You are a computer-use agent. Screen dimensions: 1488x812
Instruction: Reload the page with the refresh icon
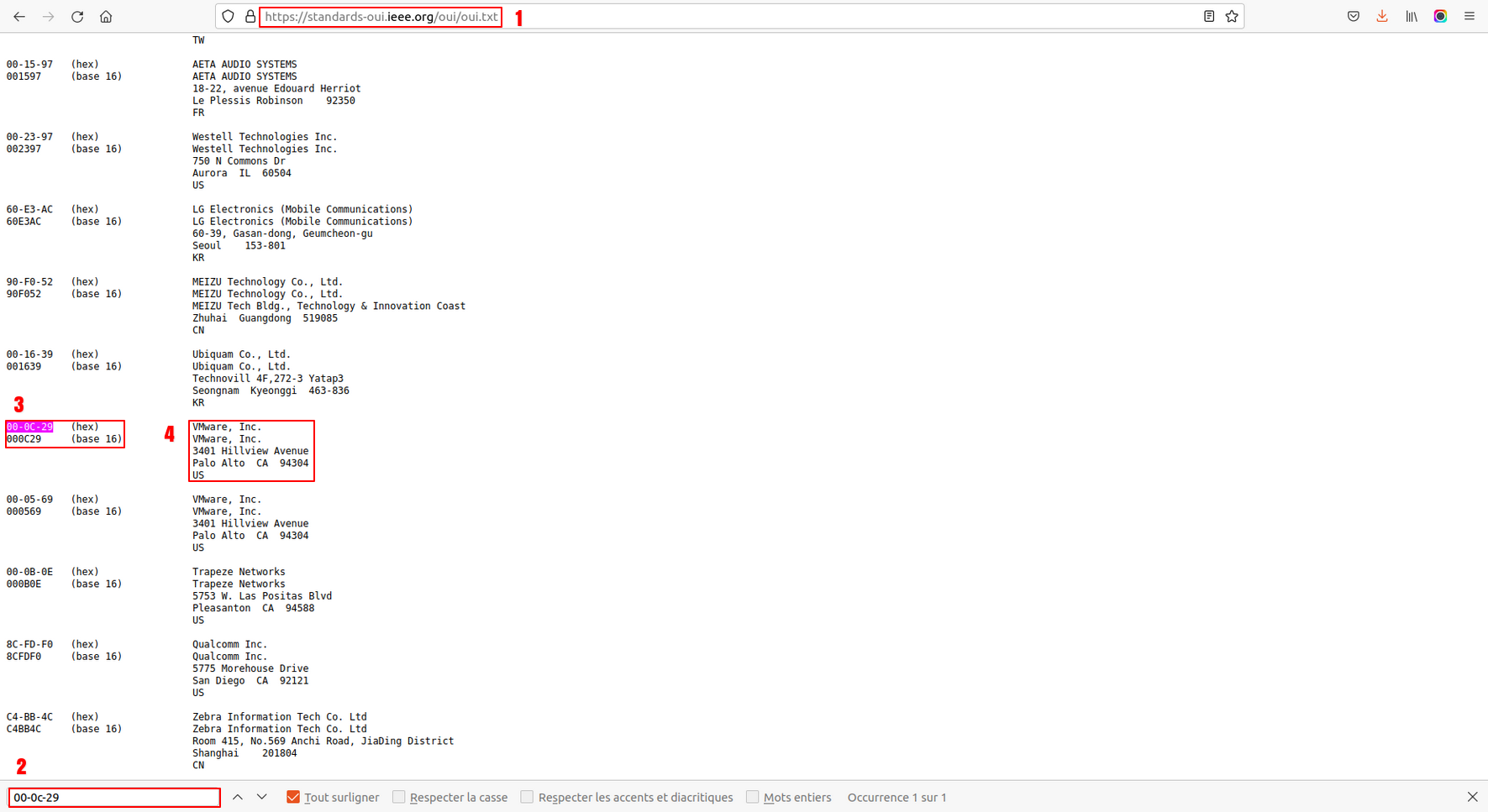click(77, 17)
